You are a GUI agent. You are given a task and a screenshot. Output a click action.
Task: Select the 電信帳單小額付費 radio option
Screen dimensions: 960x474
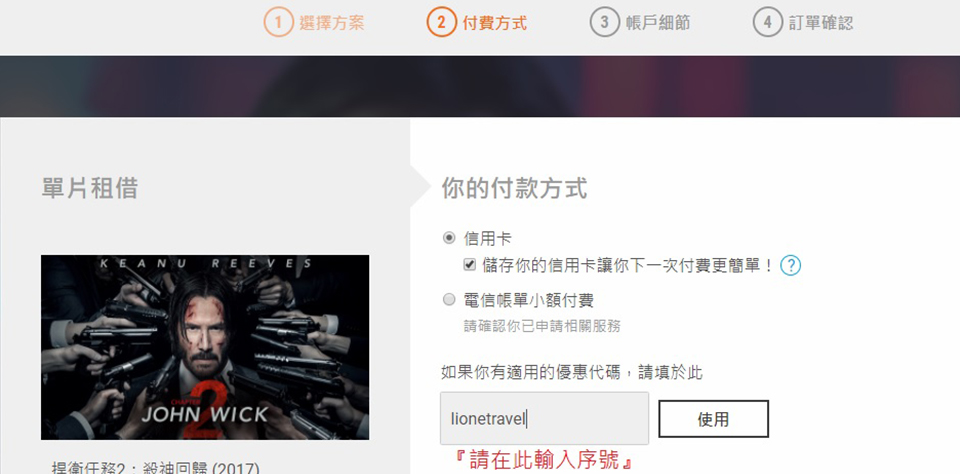449,299
